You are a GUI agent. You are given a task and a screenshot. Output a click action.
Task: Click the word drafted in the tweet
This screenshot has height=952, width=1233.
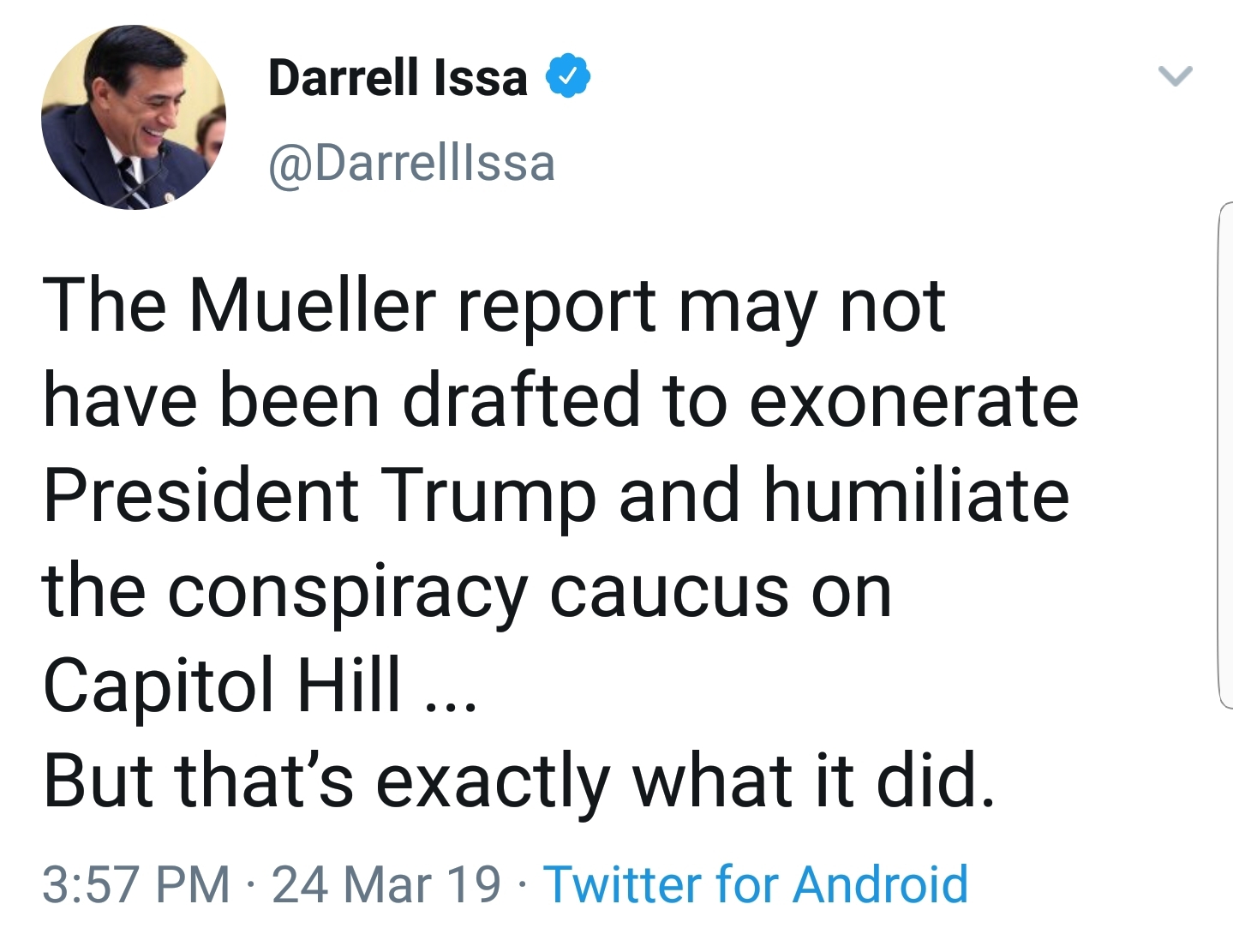(x=521, y=400)
